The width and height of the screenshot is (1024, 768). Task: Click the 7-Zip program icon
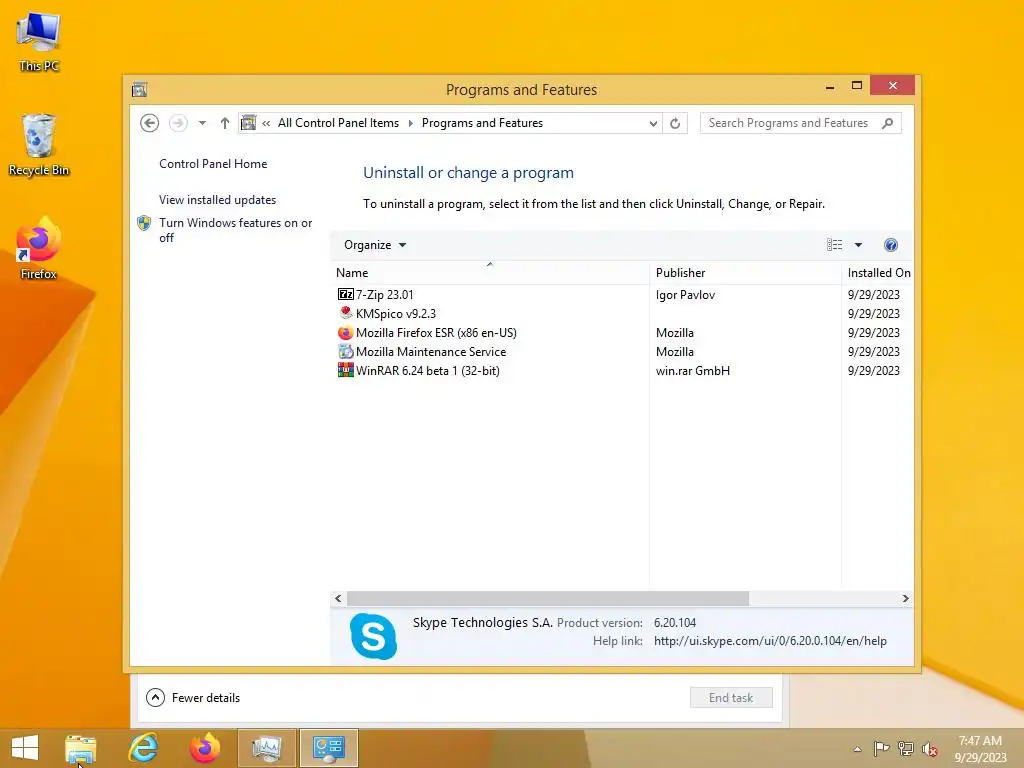(345, 295)
